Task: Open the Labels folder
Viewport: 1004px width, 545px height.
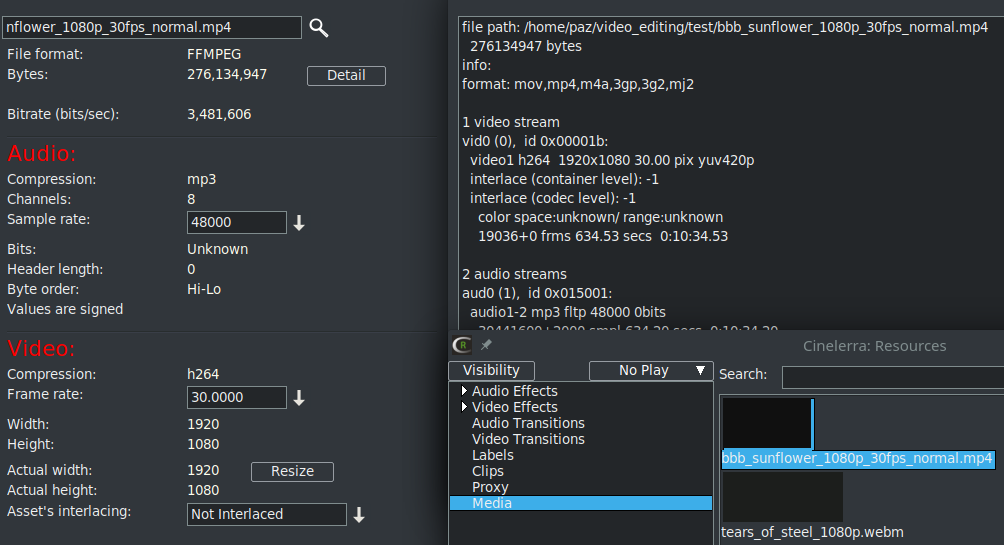Action: [x=493, y=455]
